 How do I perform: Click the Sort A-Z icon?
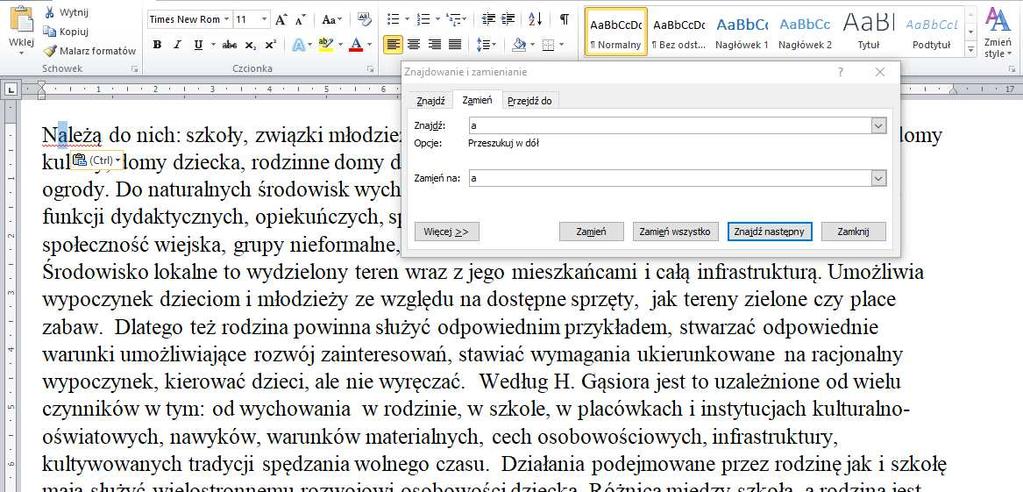[535, 20]
